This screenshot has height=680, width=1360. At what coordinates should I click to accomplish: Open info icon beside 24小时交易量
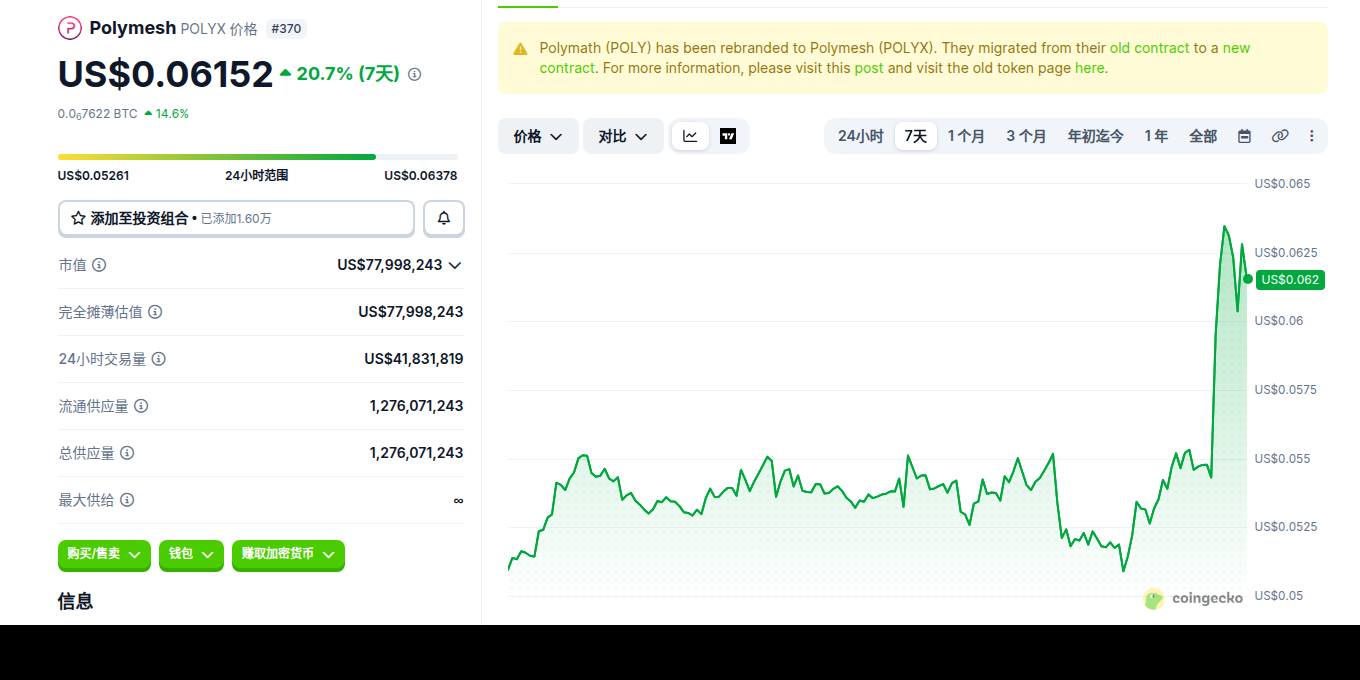(159, 359)
